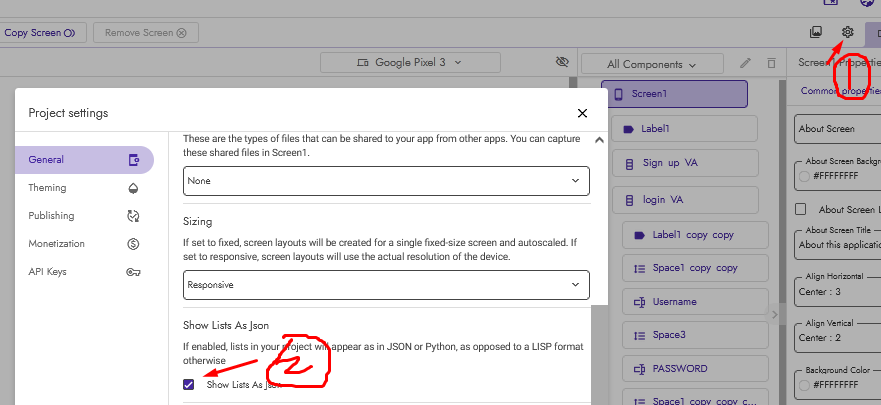Click the Username textbox icon
Image resolution: width=881 pixels, height=405 pixels.
point(639,302)
